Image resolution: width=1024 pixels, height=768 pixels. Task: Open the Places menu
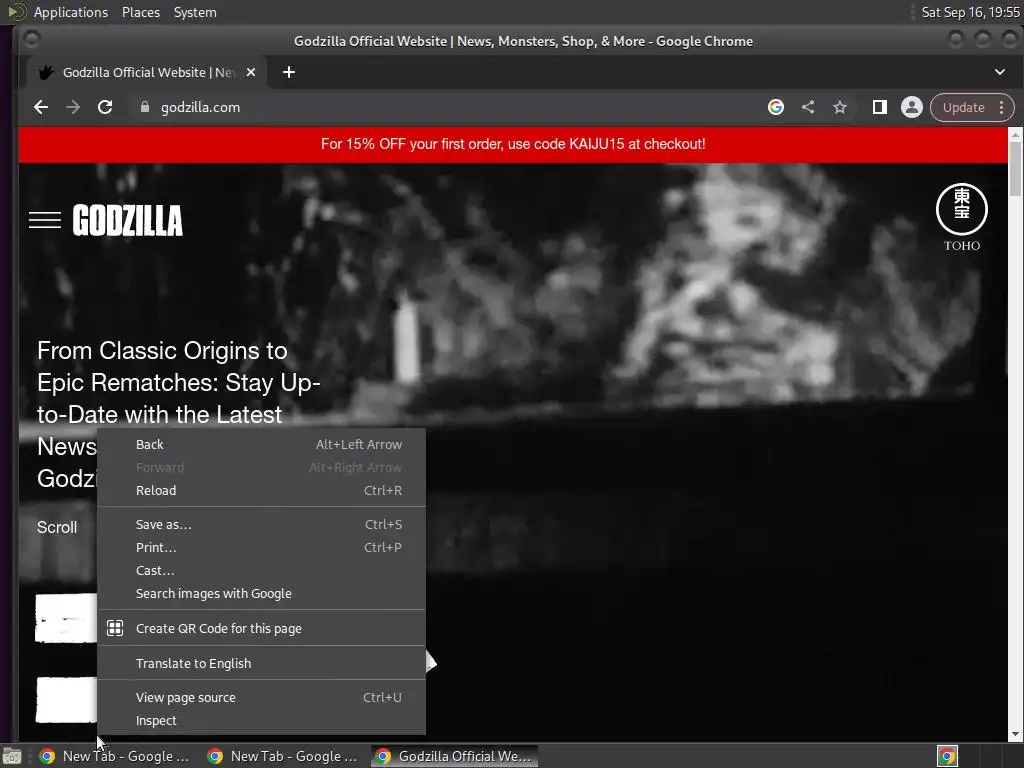coord(140,12)
